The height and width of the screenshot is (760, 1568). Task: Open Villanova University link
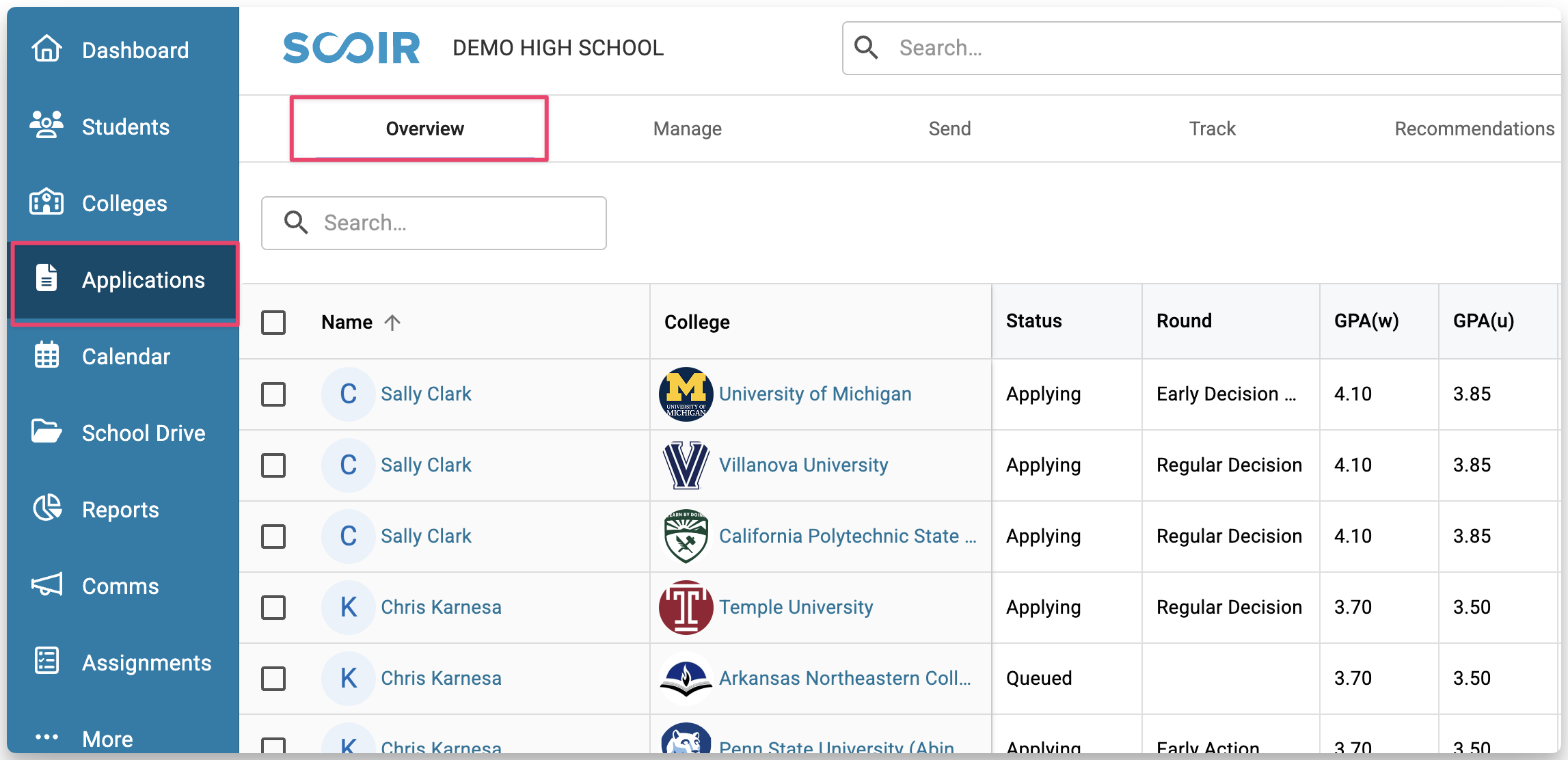coord(803,465)
